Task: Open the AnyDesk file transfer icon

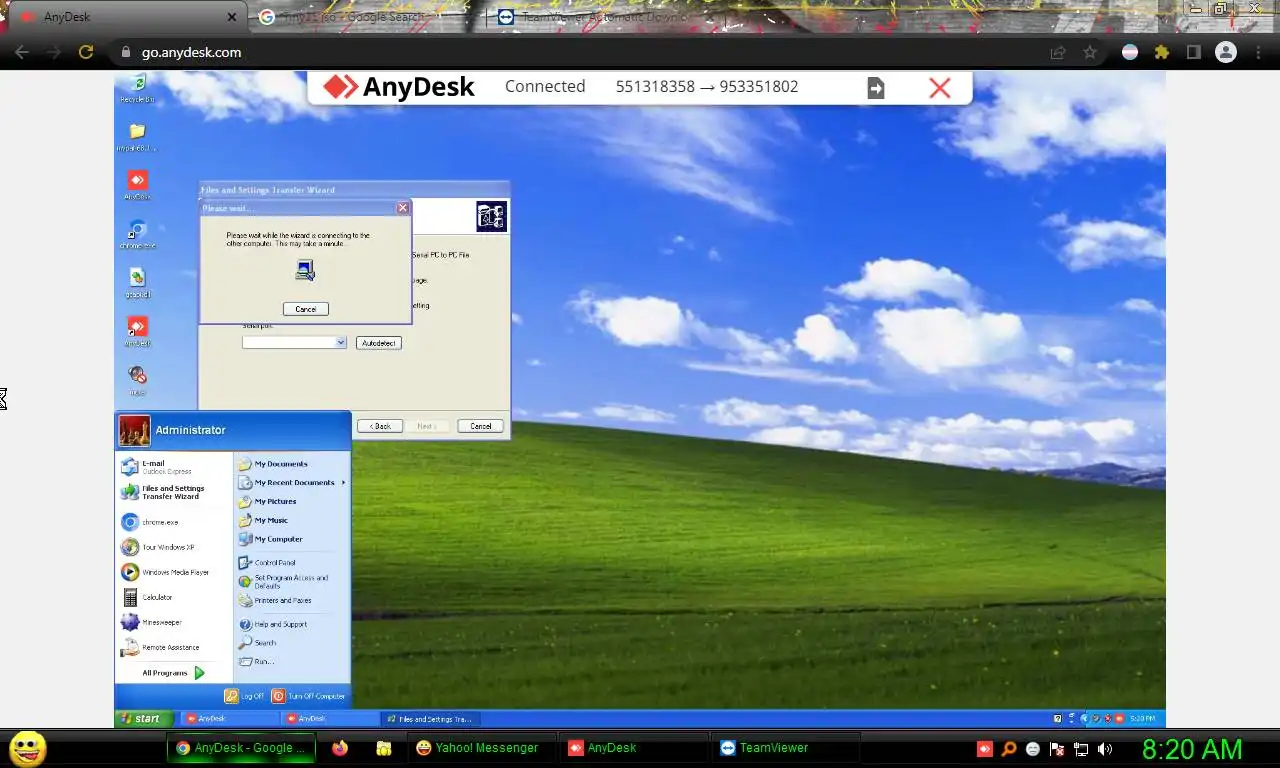Action: [x=875, y=88]
